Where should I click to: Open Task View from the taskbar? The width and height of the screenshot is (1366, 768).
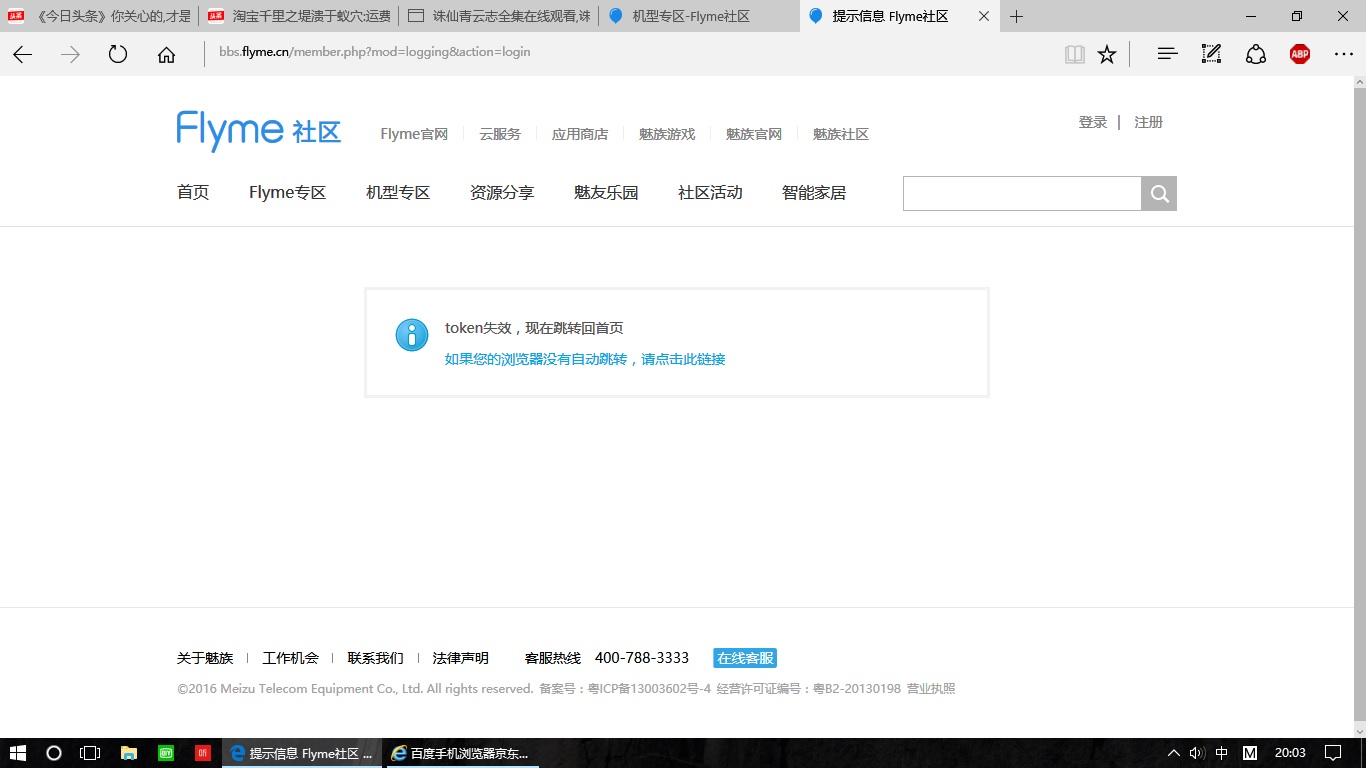(x=90, y=753)
